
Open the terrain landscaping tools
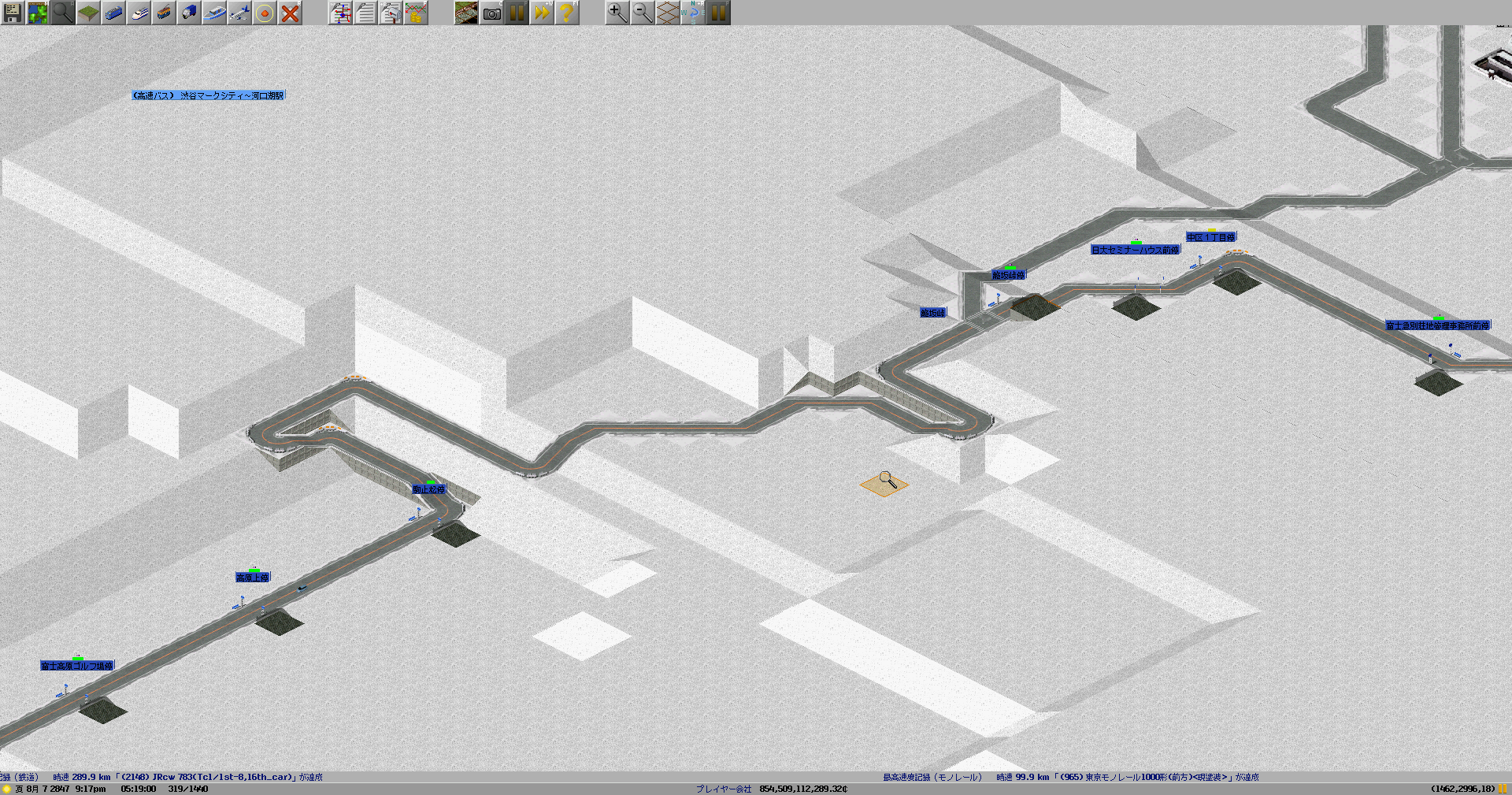[x=88, y=13]
